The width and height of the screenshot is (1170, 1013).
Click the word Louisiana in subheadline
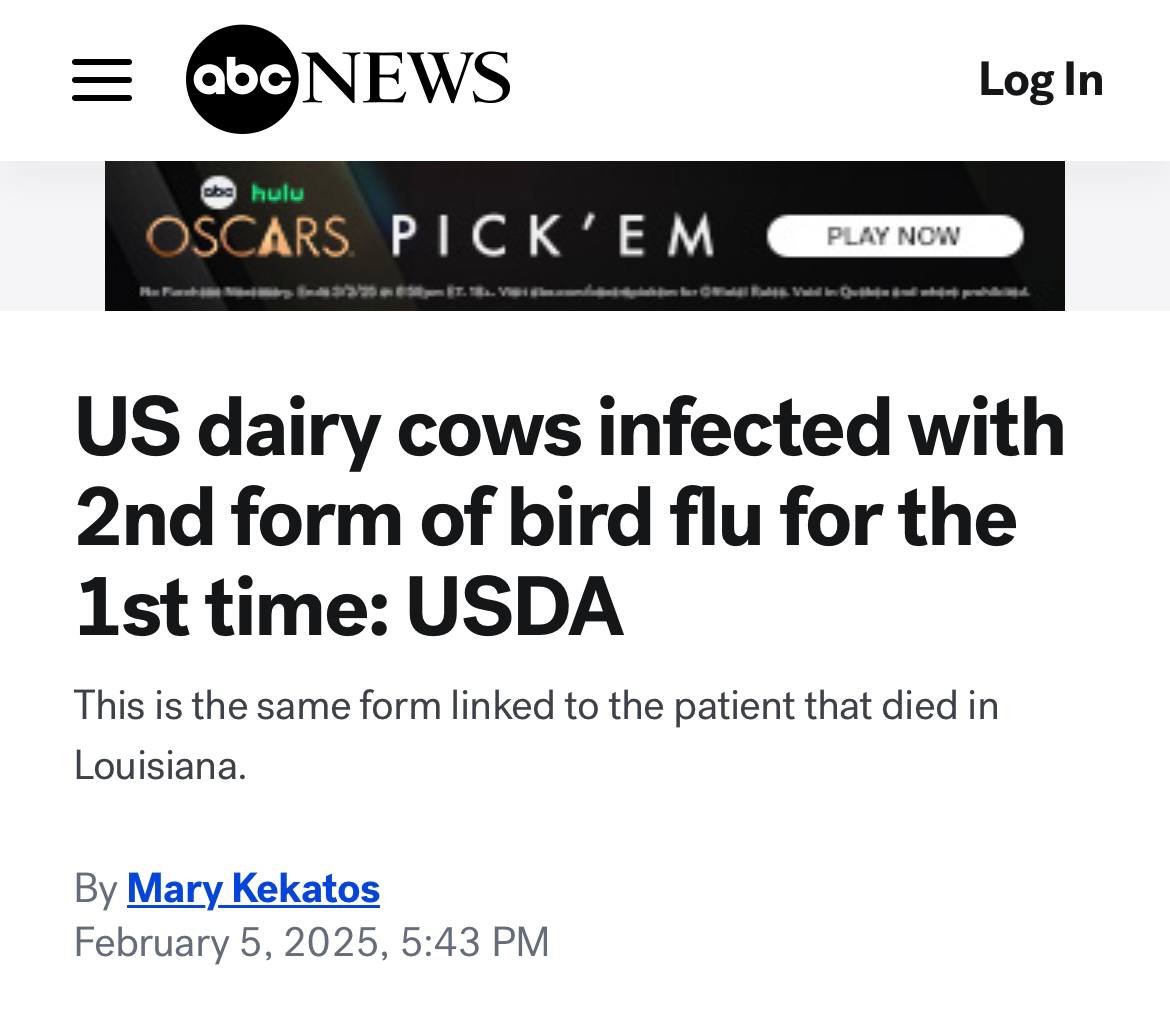click(160, 765)
